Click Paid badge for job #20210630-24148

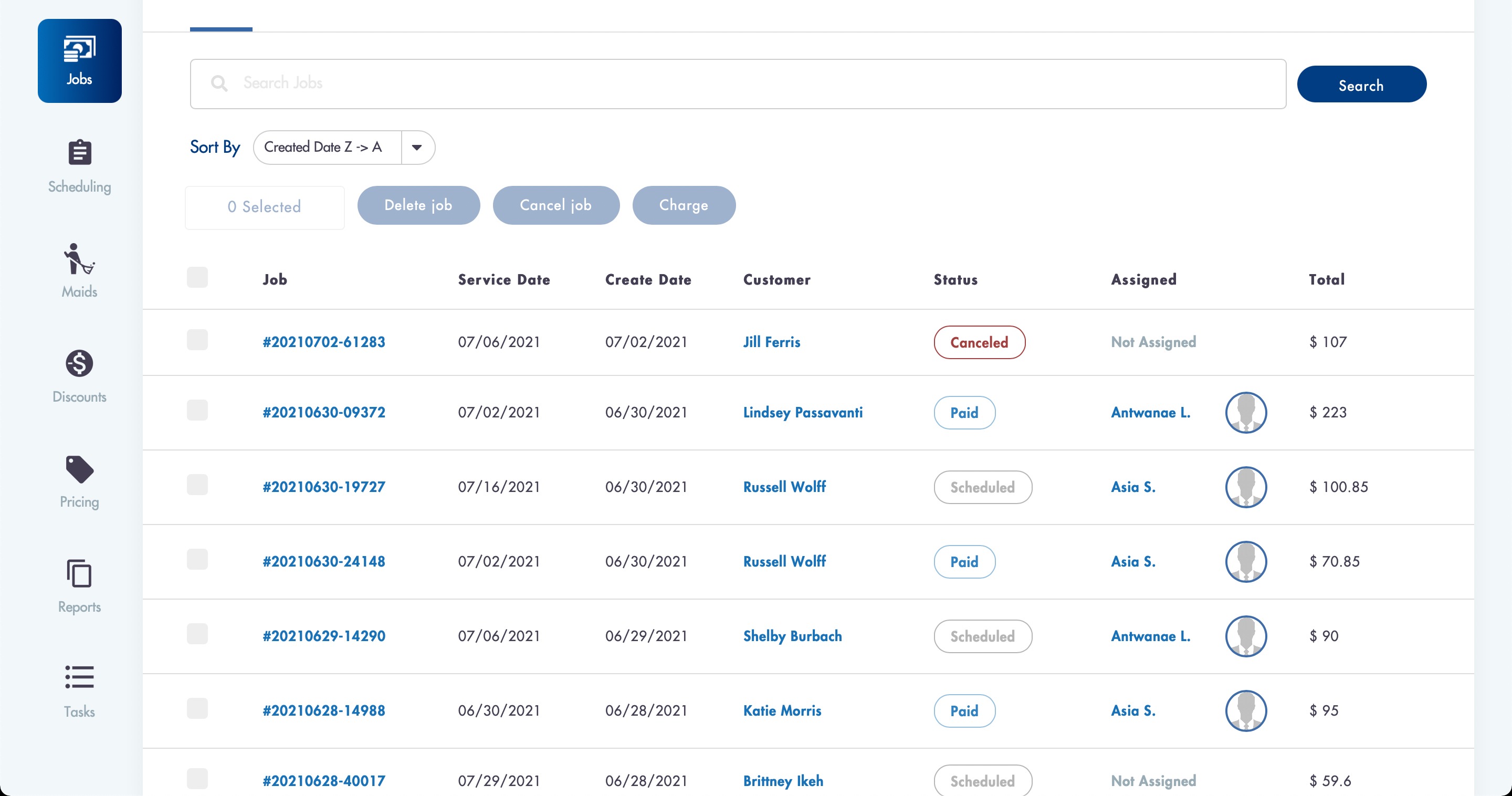[x=964, y=562]
